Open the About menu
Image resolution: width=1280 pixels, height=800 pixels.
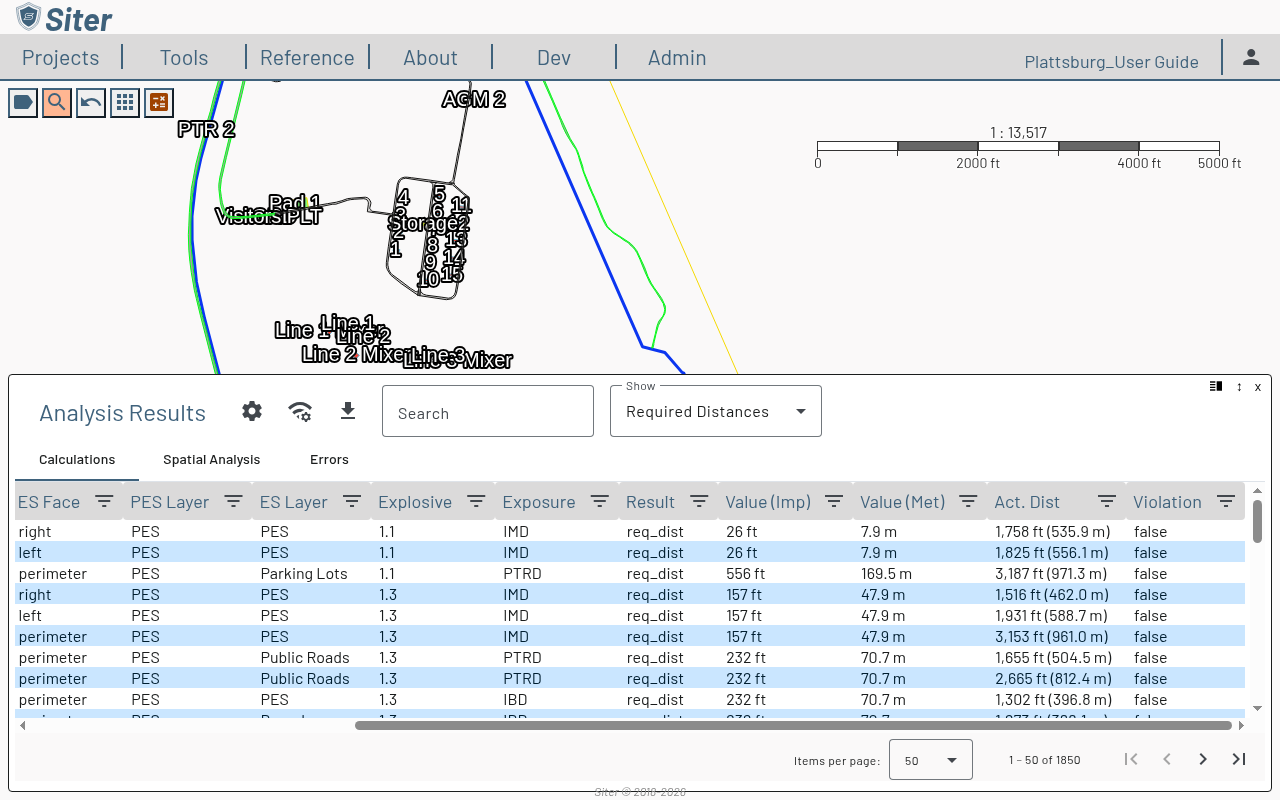click(x=430, y=57)
